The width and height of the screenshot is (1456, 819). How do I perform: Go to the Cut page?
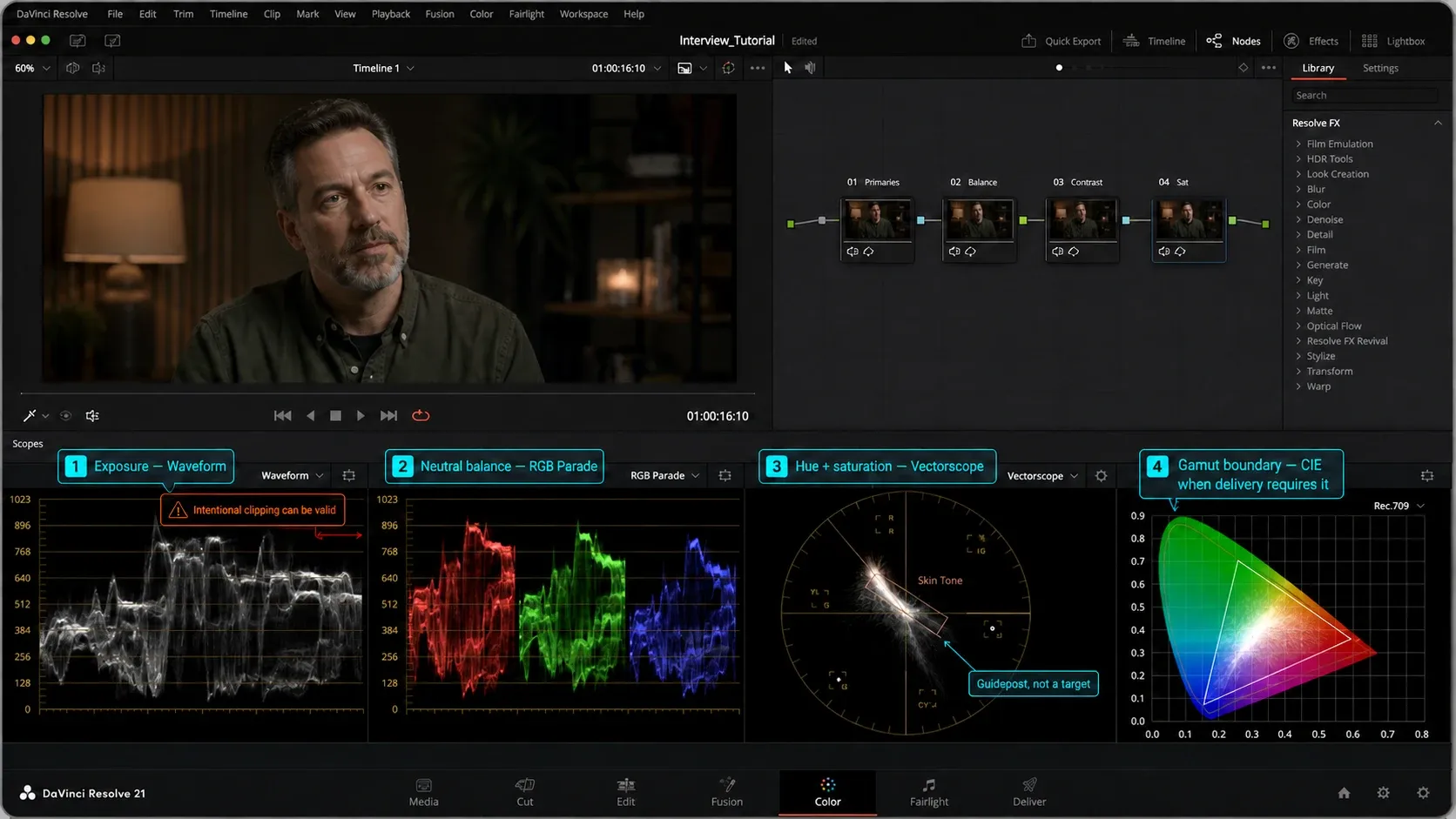click(x=525, y=792)
